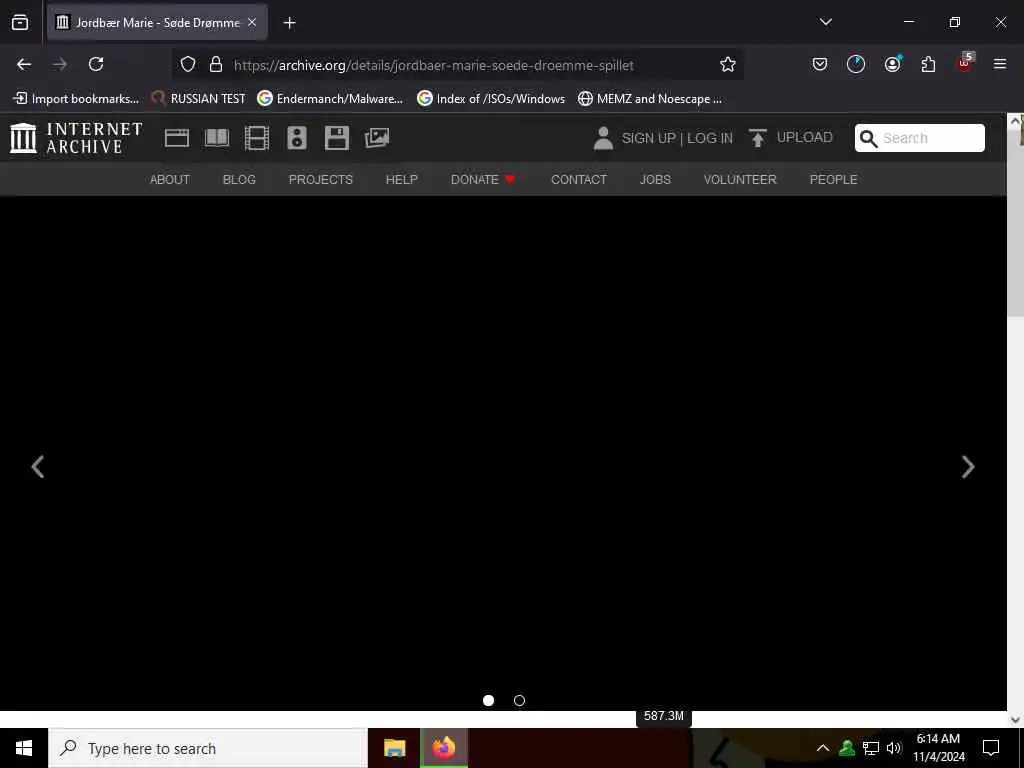
Task: Open the Endermanch/Malware bookmark
Action: pyautogui.click(x=330, y=99)
